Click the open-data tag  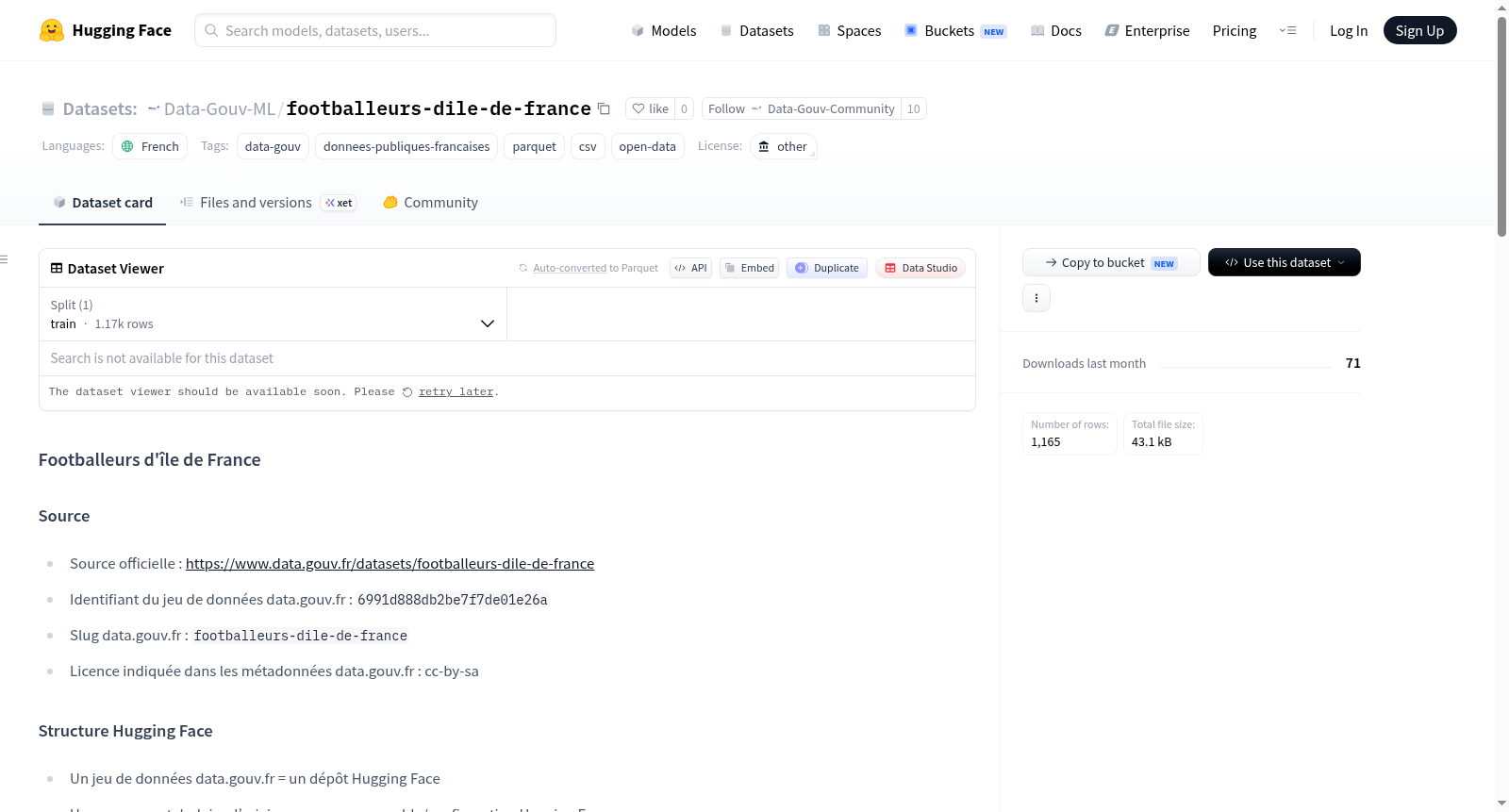(647, 147)
